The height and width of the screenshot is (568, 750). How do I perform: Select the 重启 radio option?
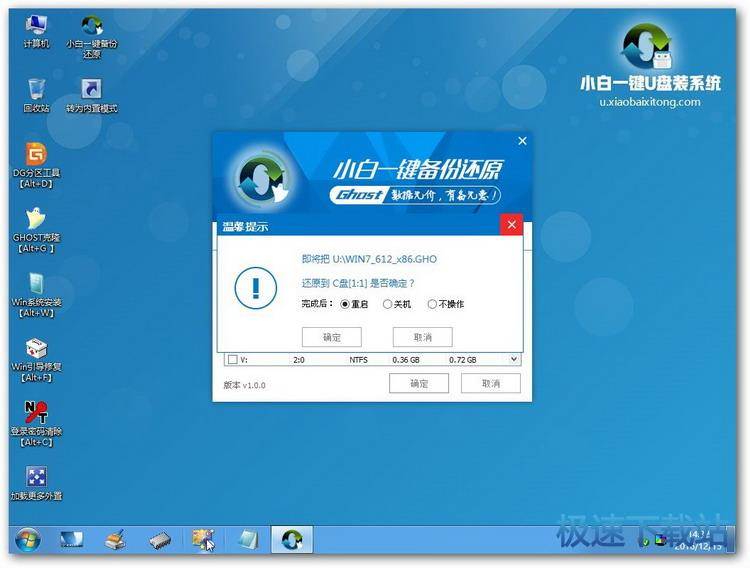click(x=354, y=304)
